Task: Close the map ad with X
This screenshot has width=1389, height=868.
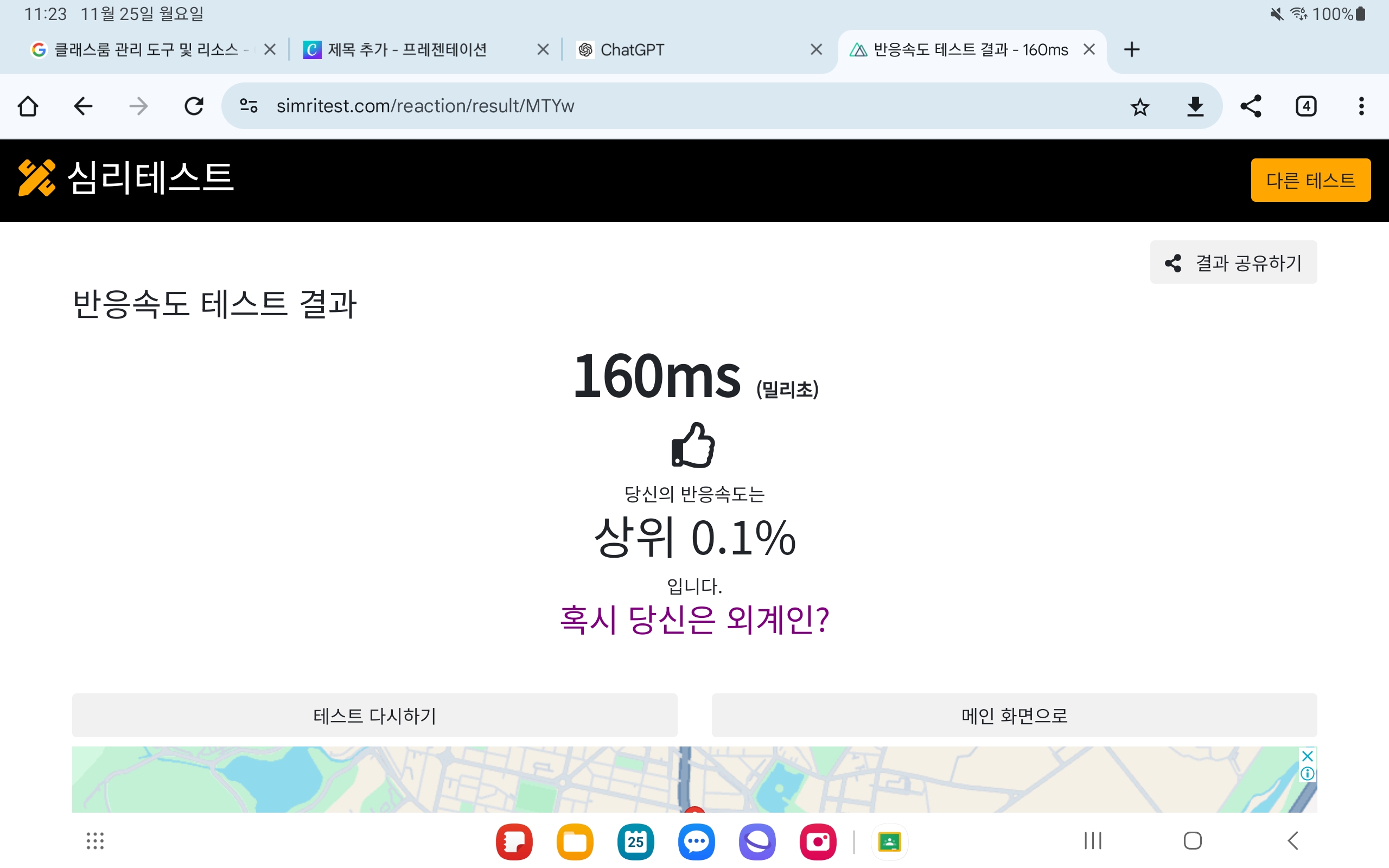Action: [x=1308, y=756]
